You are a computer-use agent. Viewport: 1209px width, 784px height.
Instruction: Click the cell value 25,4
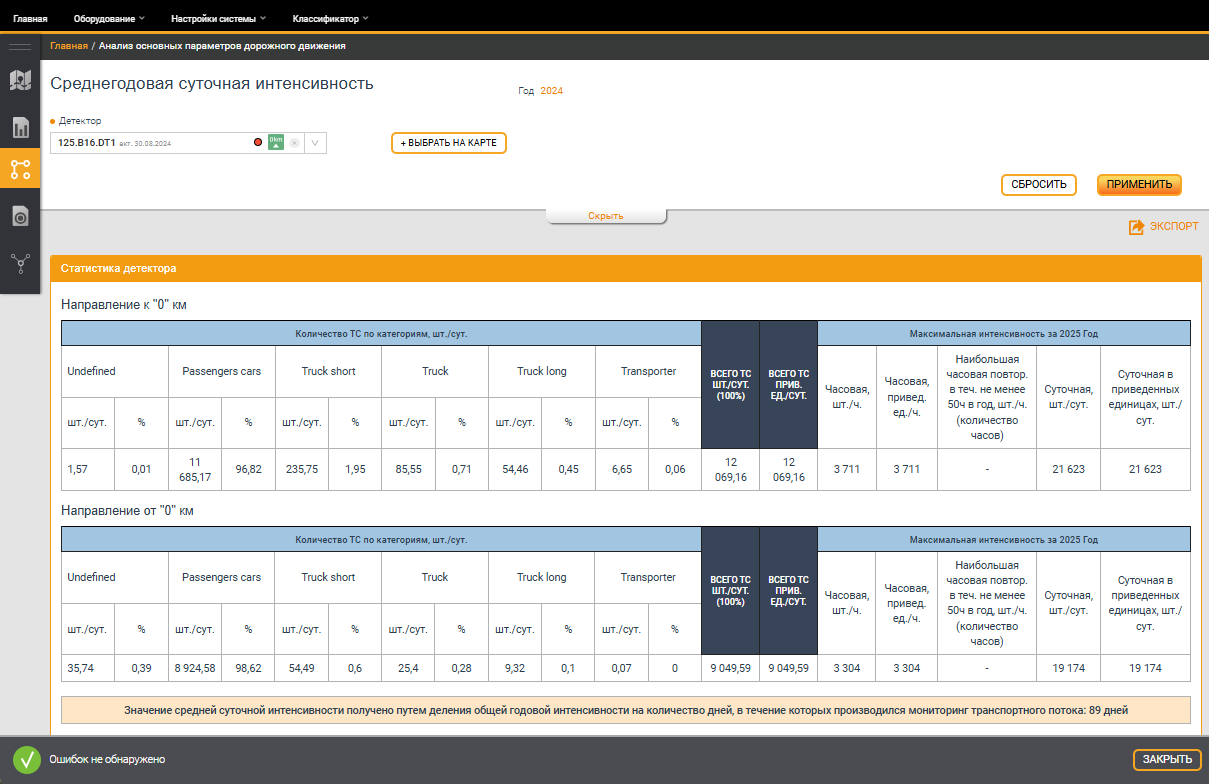(x=408, y=668)
